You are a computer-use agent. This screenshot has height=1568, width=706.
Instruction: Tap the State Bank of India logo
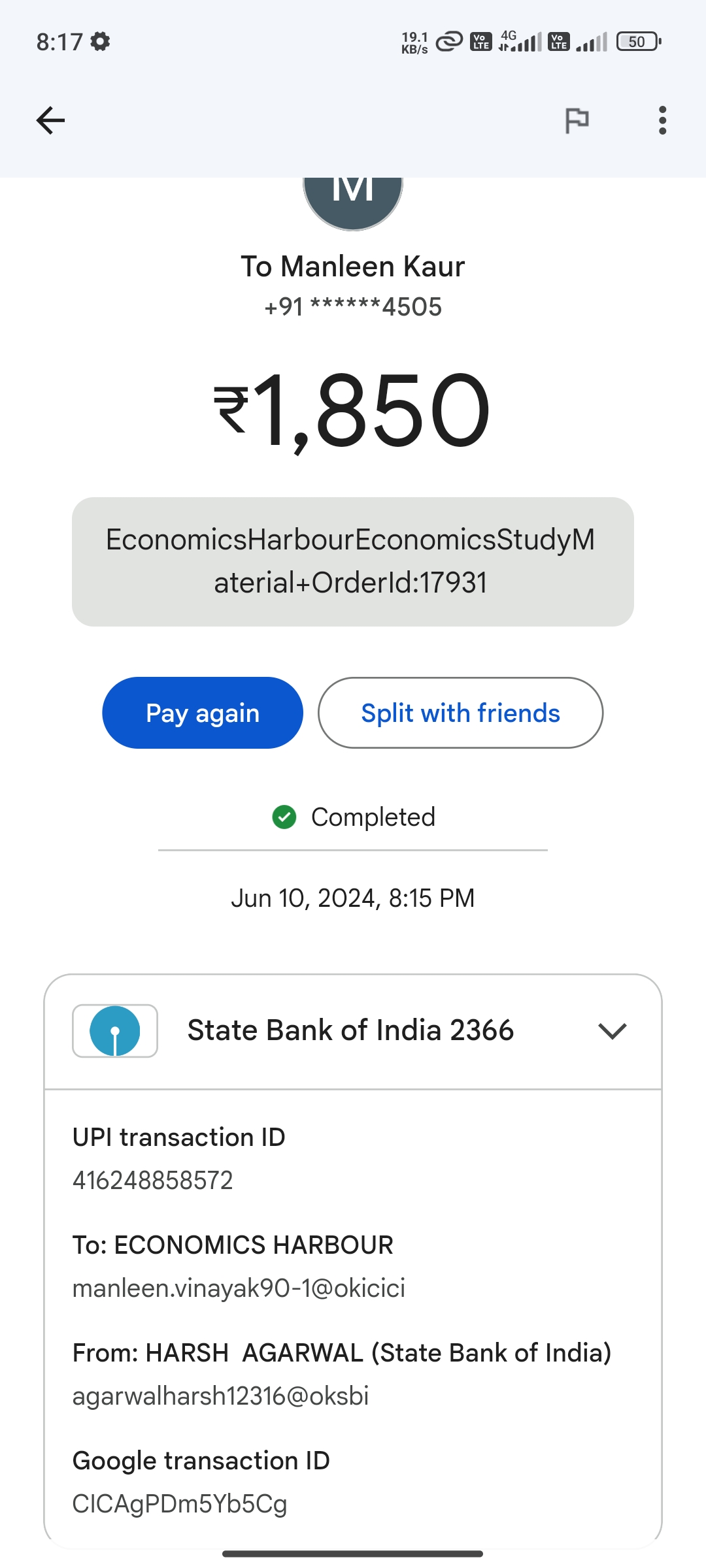(x=115, y=1031)
